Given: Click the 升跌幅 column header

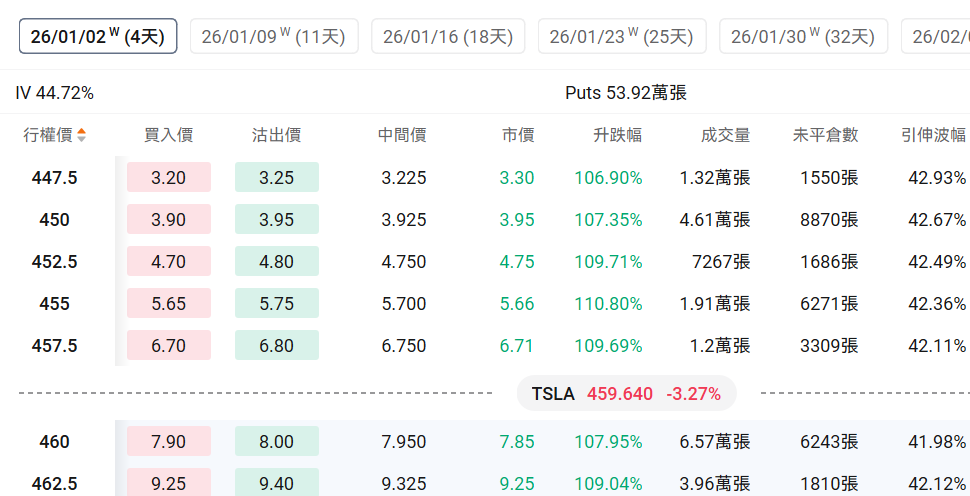Looking at the screenshot, I should pos(617,135).
